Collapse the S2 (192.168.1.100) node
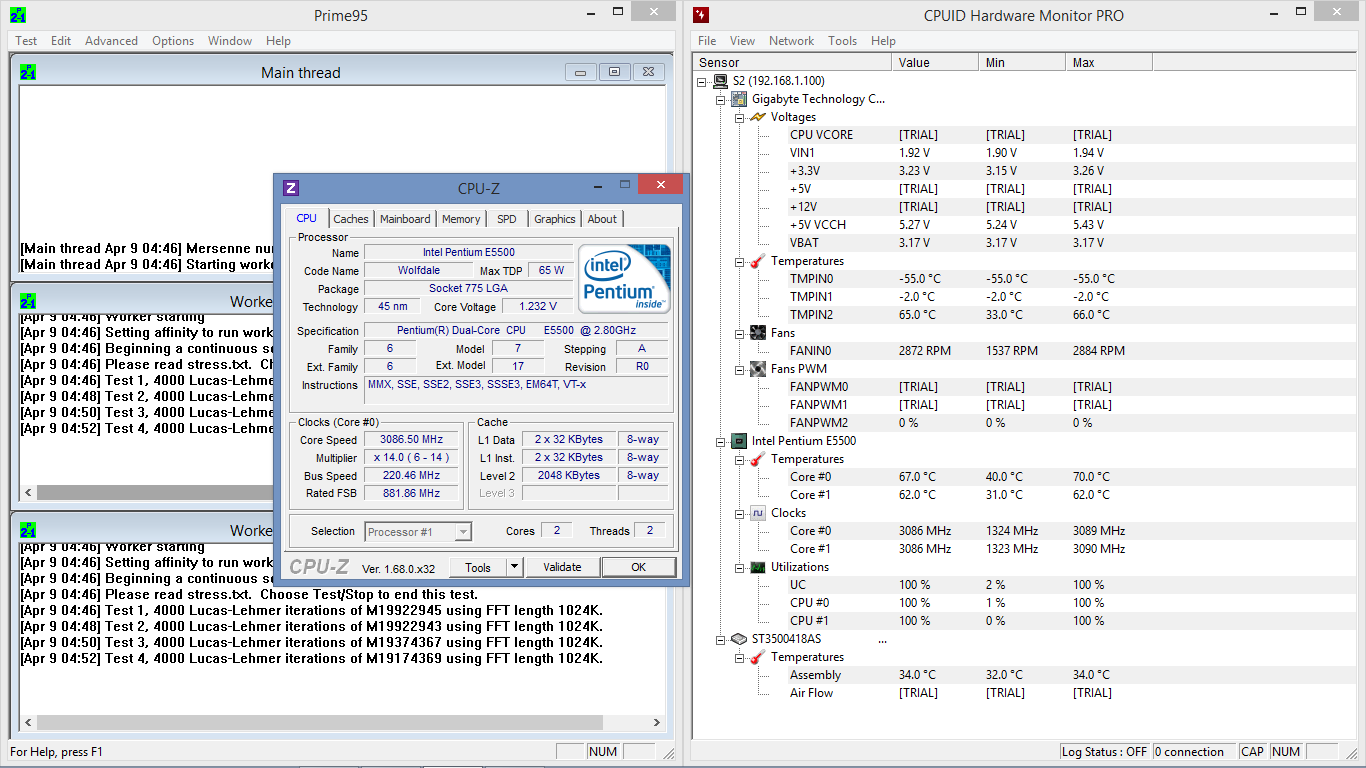The image size is (1366, 768). (x=702, y=81)
